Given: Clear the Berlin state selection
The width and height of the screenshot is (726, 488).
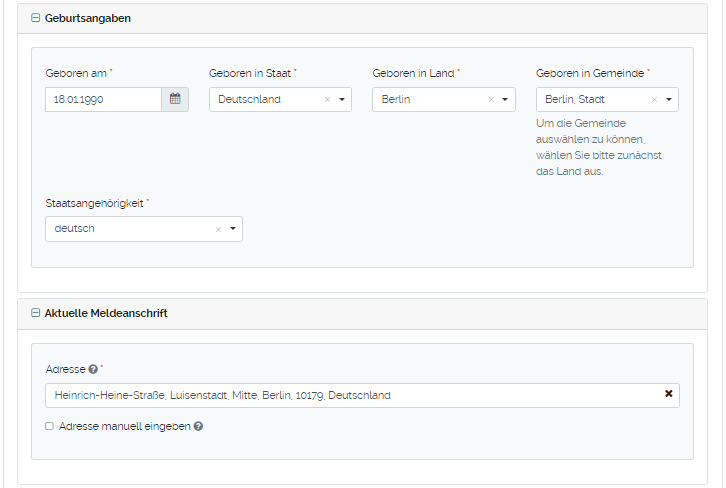Looking at the screenshot, I should click(491, 100).
